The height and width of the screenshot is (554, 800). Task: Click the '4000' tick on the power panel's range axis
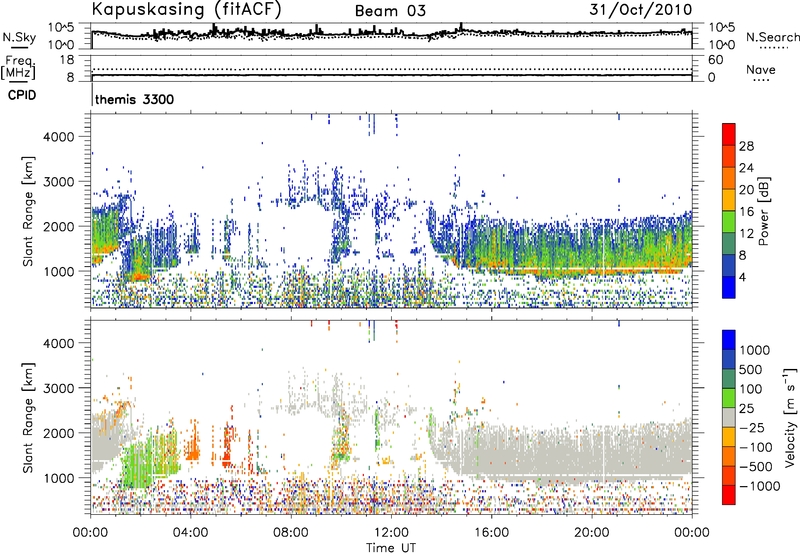pos(59,137)
